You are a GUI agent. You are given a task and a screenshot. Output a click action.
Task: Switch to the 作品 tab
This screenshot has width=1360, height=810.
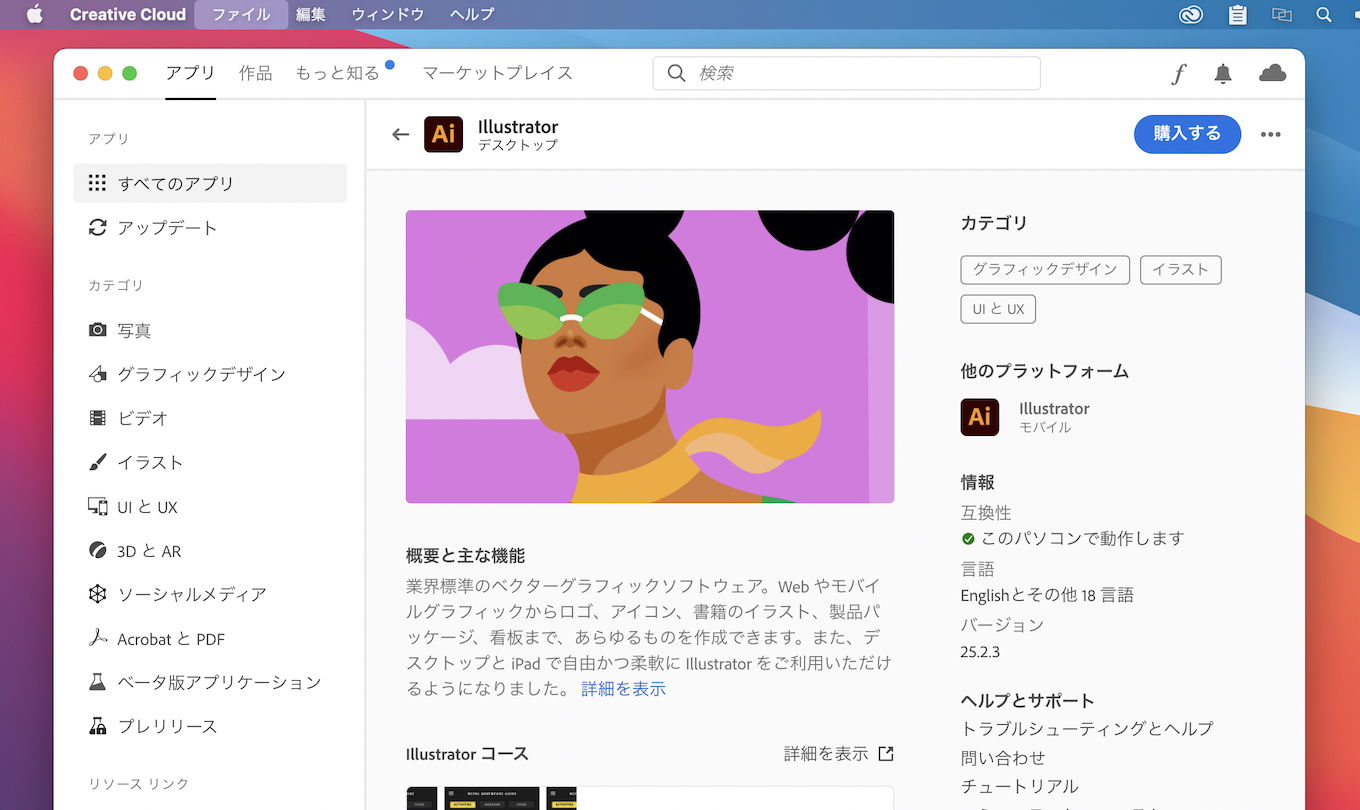click(255, 73)
